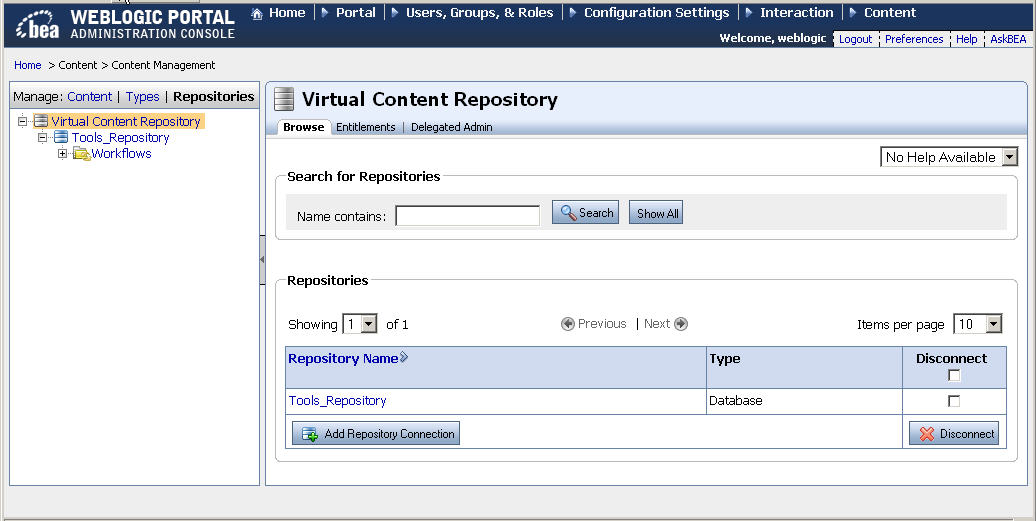Open the Items per page dropdown

[978, 324]
